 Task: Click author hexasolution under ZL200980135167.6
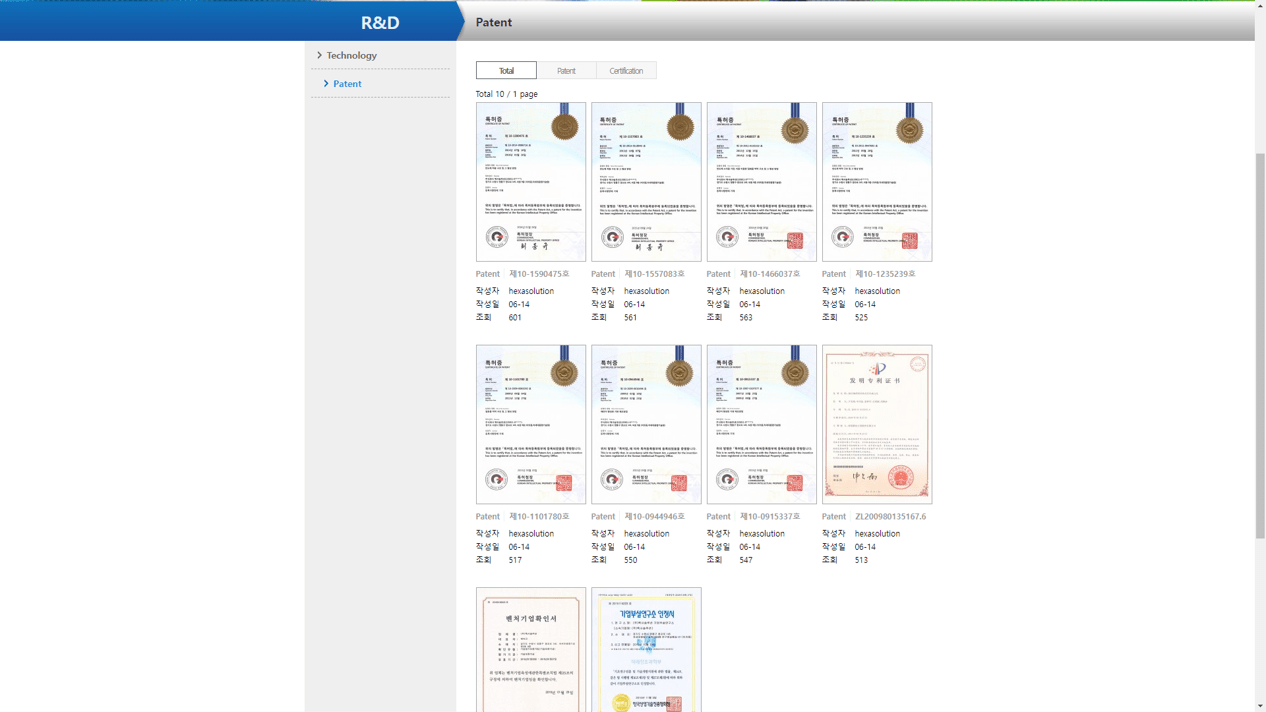pos(877,534)
